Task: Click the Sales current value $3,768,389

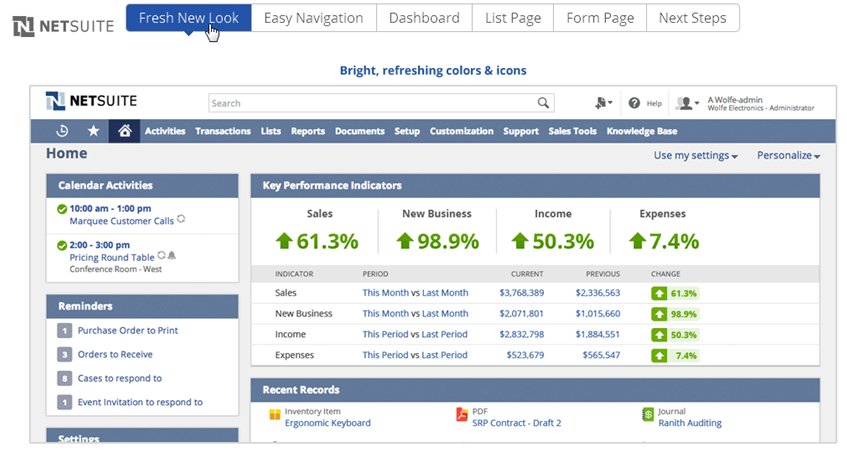Action: 521,293
